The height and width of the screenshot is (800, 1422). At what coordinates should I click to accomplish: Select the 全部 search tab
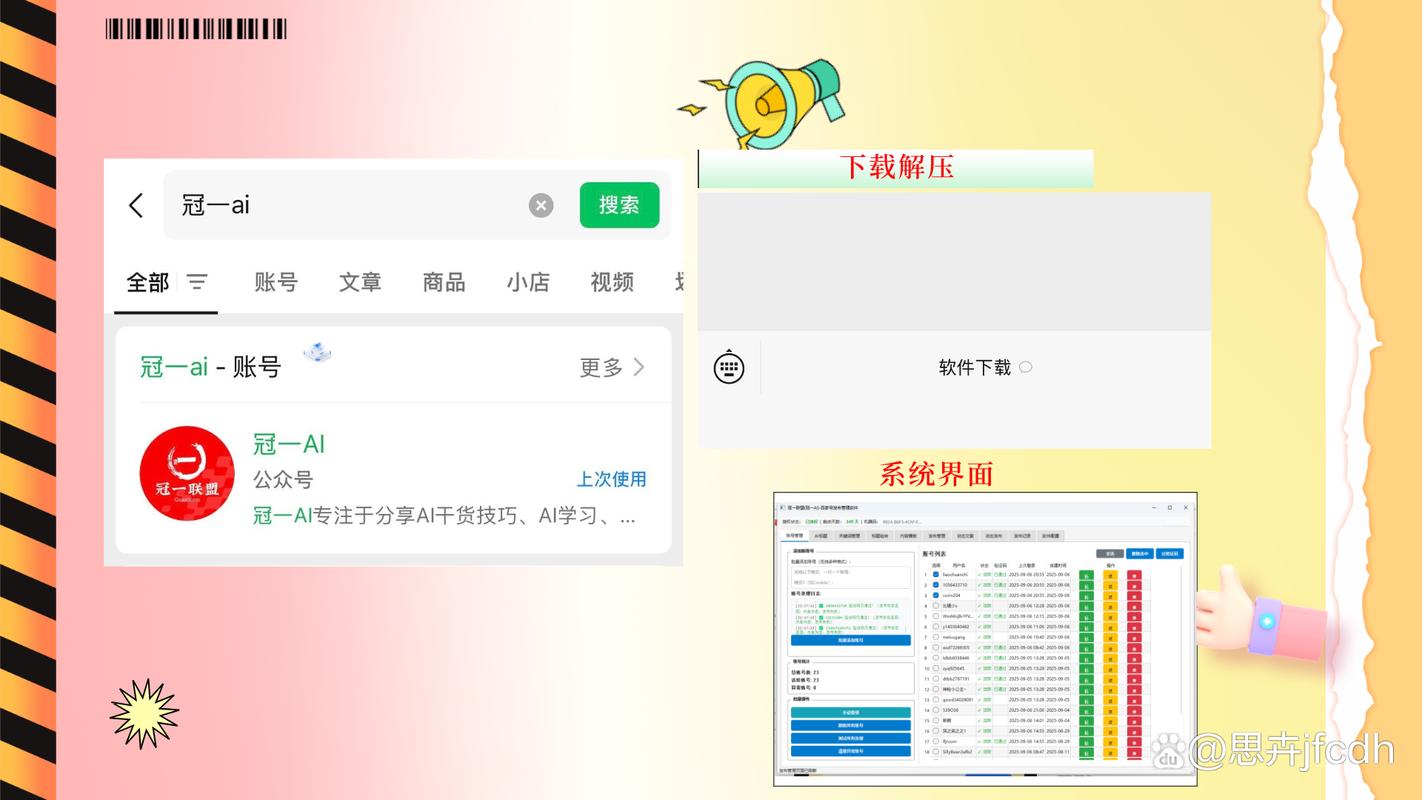click(147, 283)
